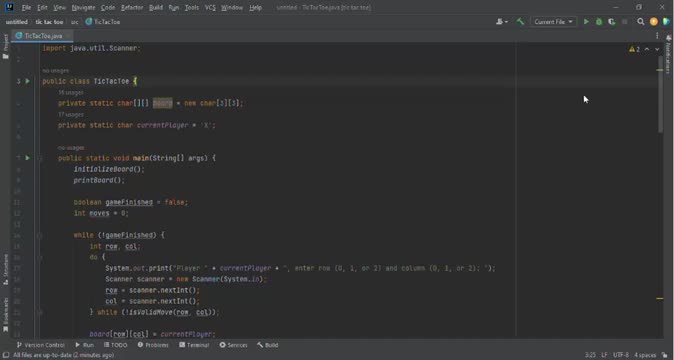Screen dimensions: 674x360
Task: Run with Coverage icon in toolbar
Action: point(612,21)
